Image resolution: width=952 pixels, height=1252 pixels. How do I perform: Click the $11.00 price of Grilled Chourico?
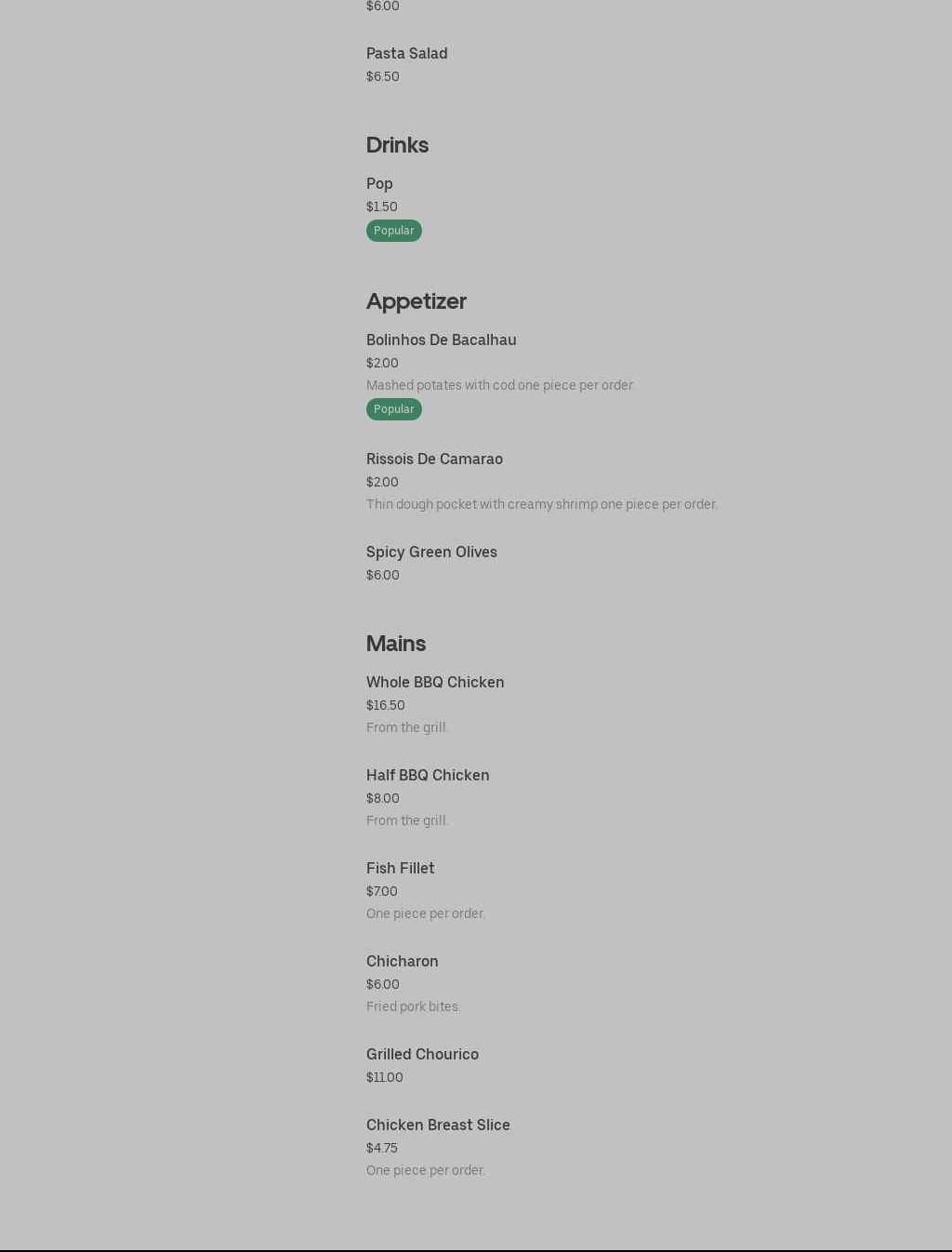[385, 1078]
